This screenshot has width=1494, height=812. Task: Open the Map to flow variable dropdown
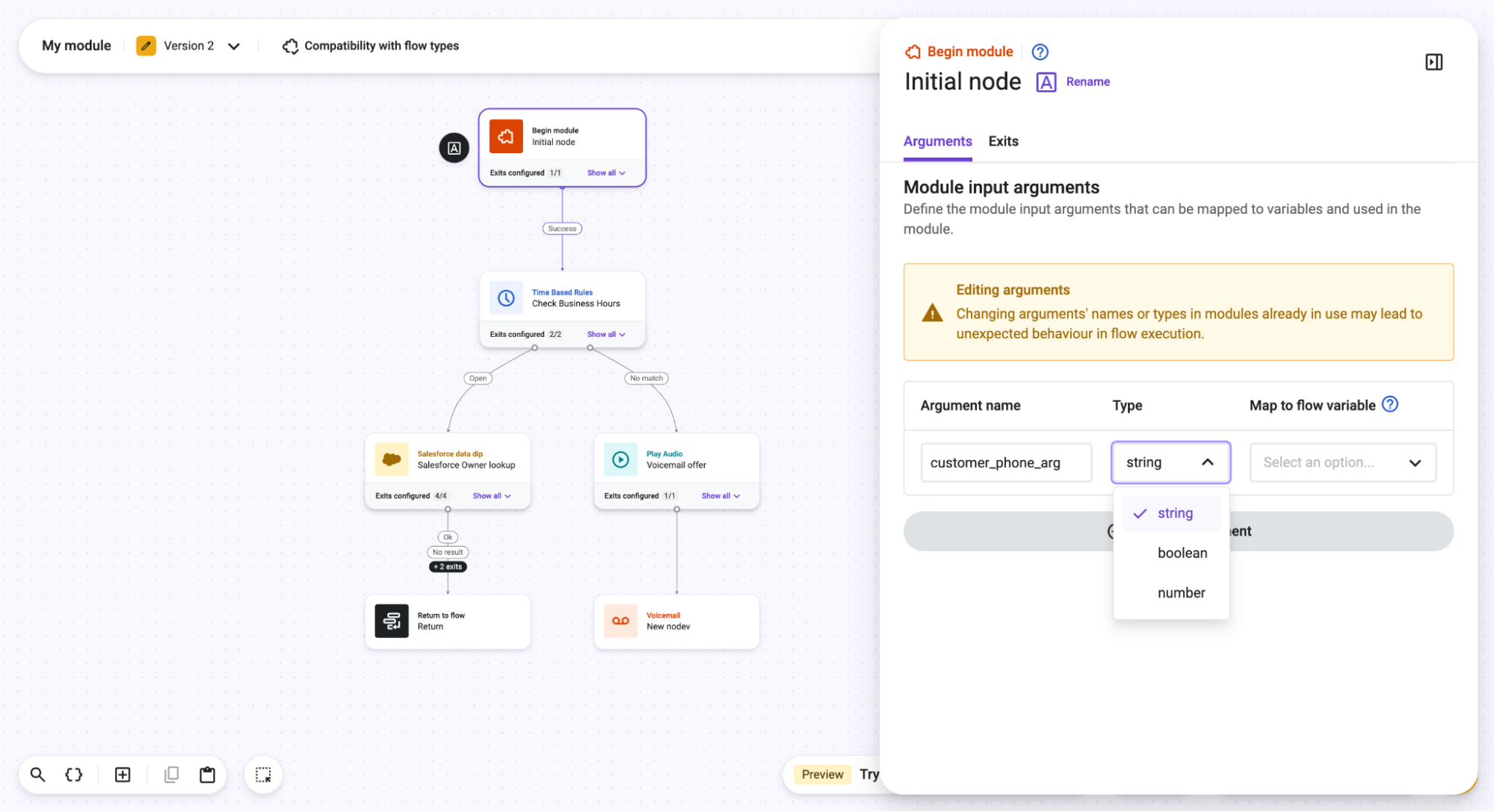pos(1342,462)
